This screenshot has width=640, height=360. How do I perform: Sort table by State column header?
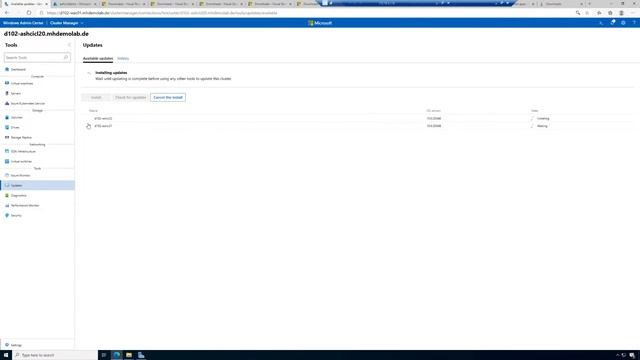tap(535, 111)
